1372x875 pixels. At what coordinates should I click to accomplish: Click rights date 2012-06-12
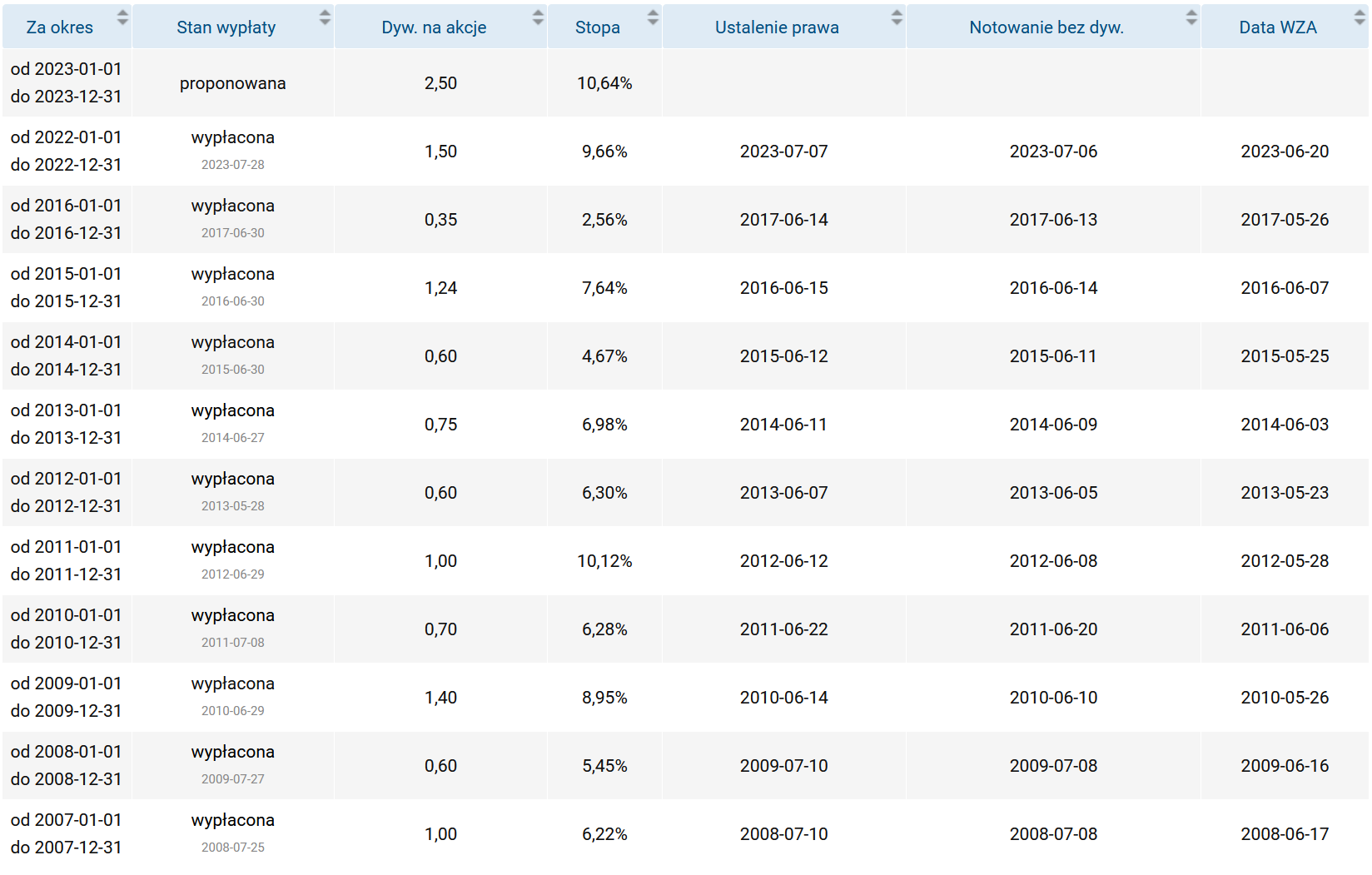784,561
